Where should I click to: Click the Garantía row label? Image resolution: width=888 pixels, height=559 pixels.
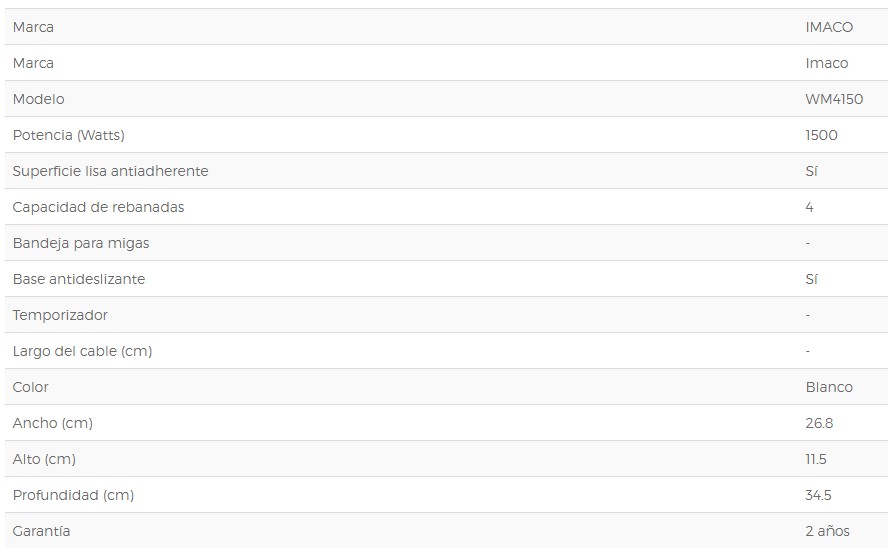coord(41,531)
